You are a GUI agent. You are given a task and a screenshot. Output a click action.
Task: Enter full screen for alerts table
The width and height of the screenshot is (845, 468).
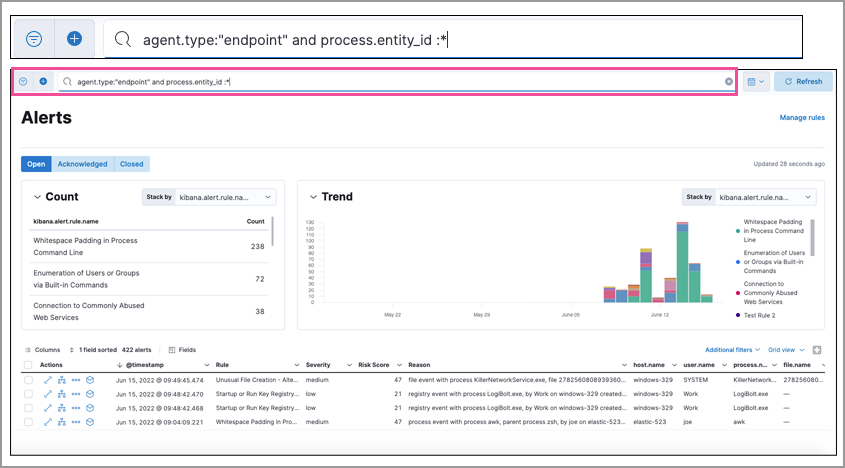[817, 350]
